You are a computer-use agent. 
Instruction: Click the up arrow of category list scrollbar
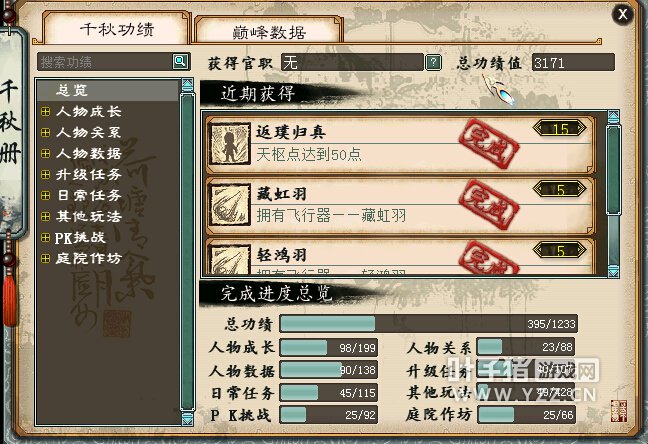pyautogui.click(x=187, y=85)
